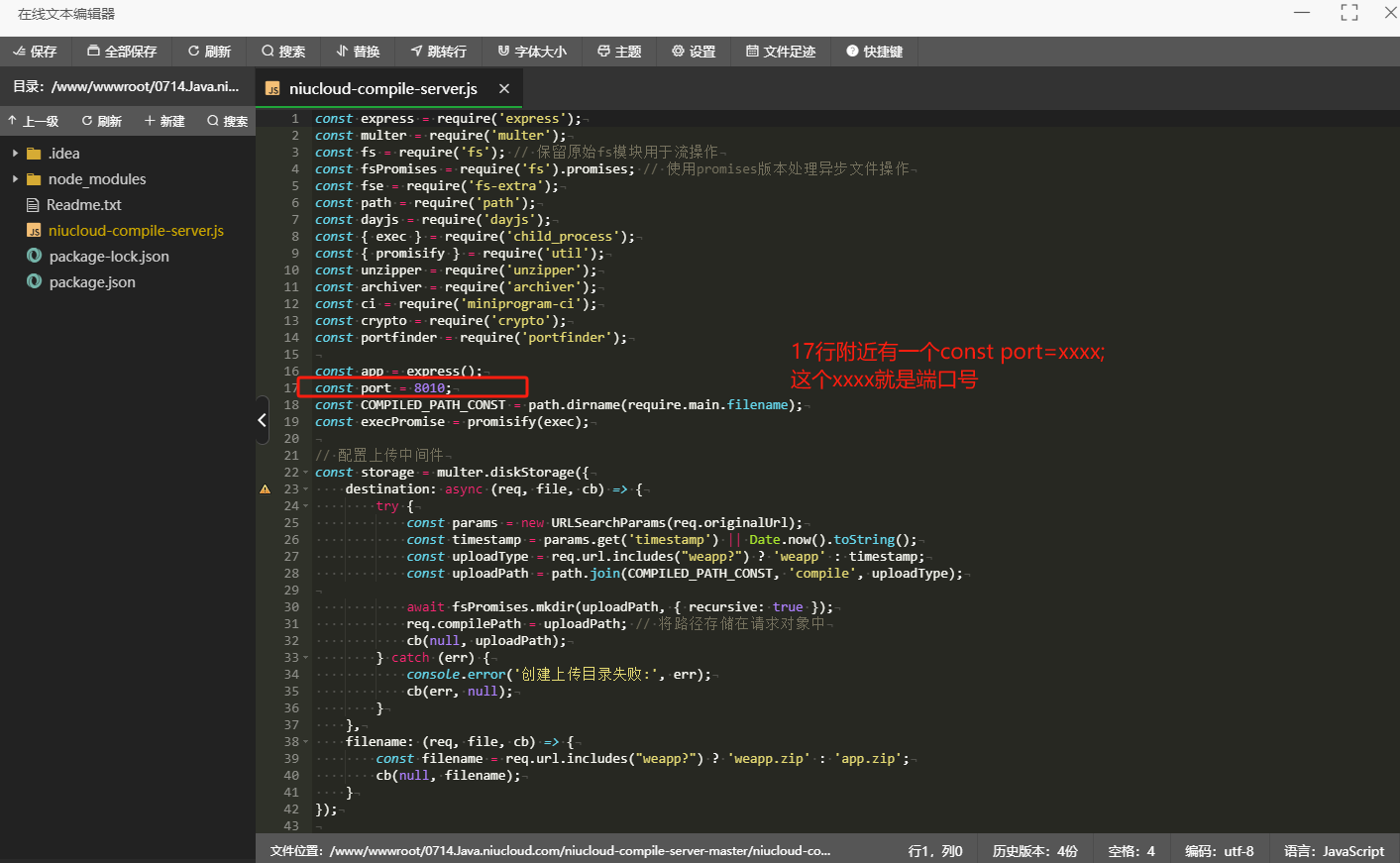Click 上一级 to go up a directory
The image size is (1400, 863).
coord(33,121)
